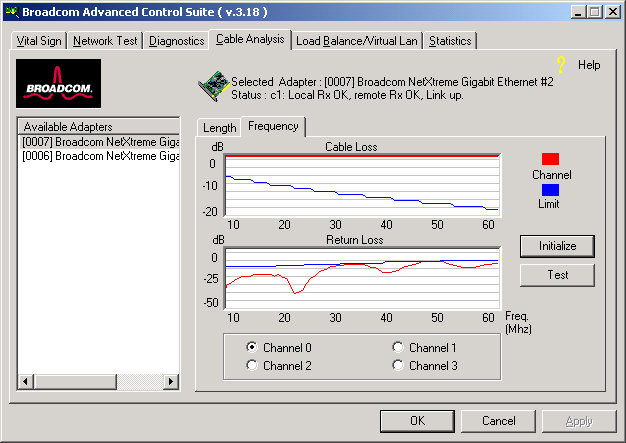
Task: Click the adapter list left scroll arrow
Action: click(26, 382)
